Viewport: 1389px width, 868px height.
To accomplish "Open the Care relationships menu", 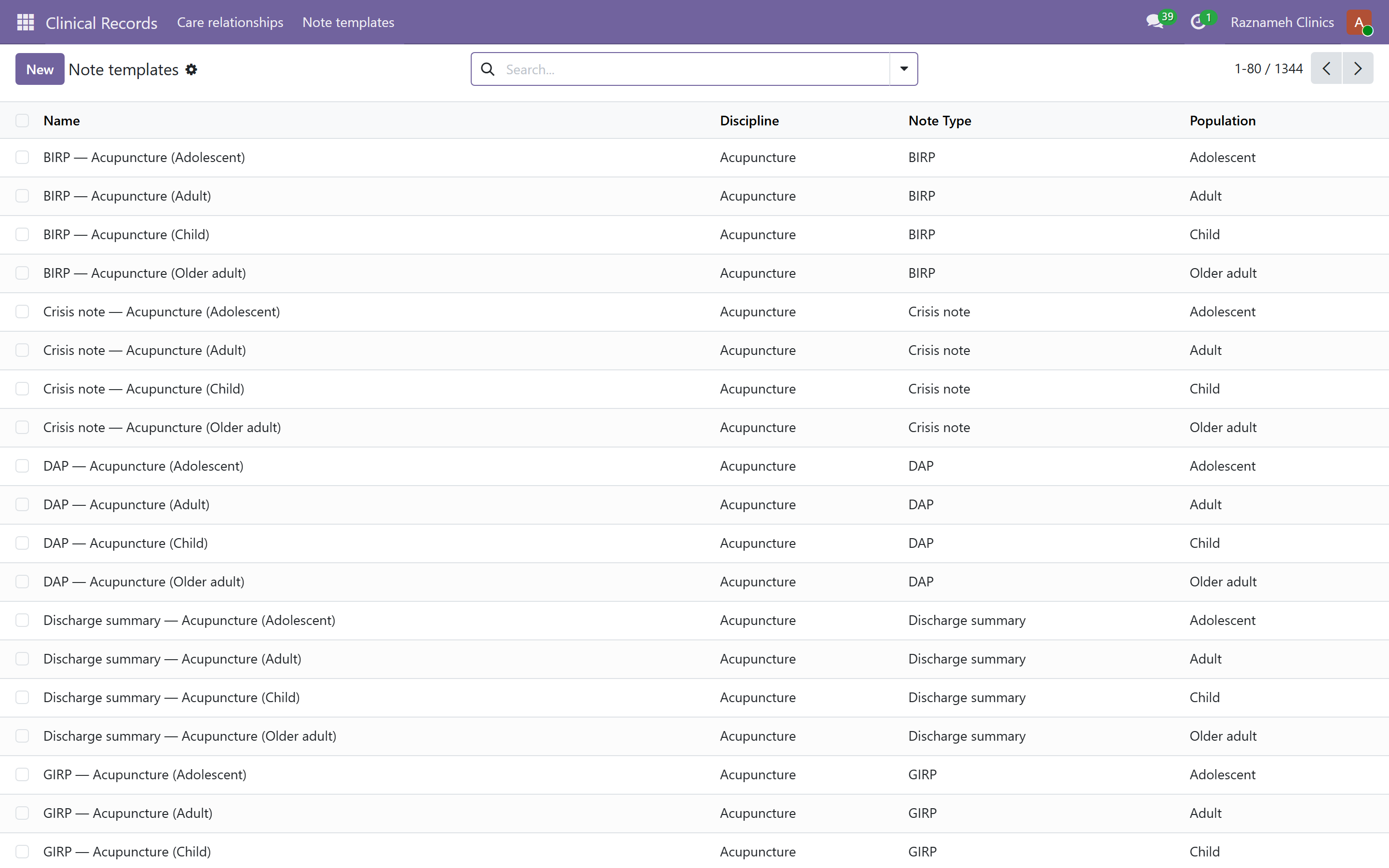I will tap(230, 22).
